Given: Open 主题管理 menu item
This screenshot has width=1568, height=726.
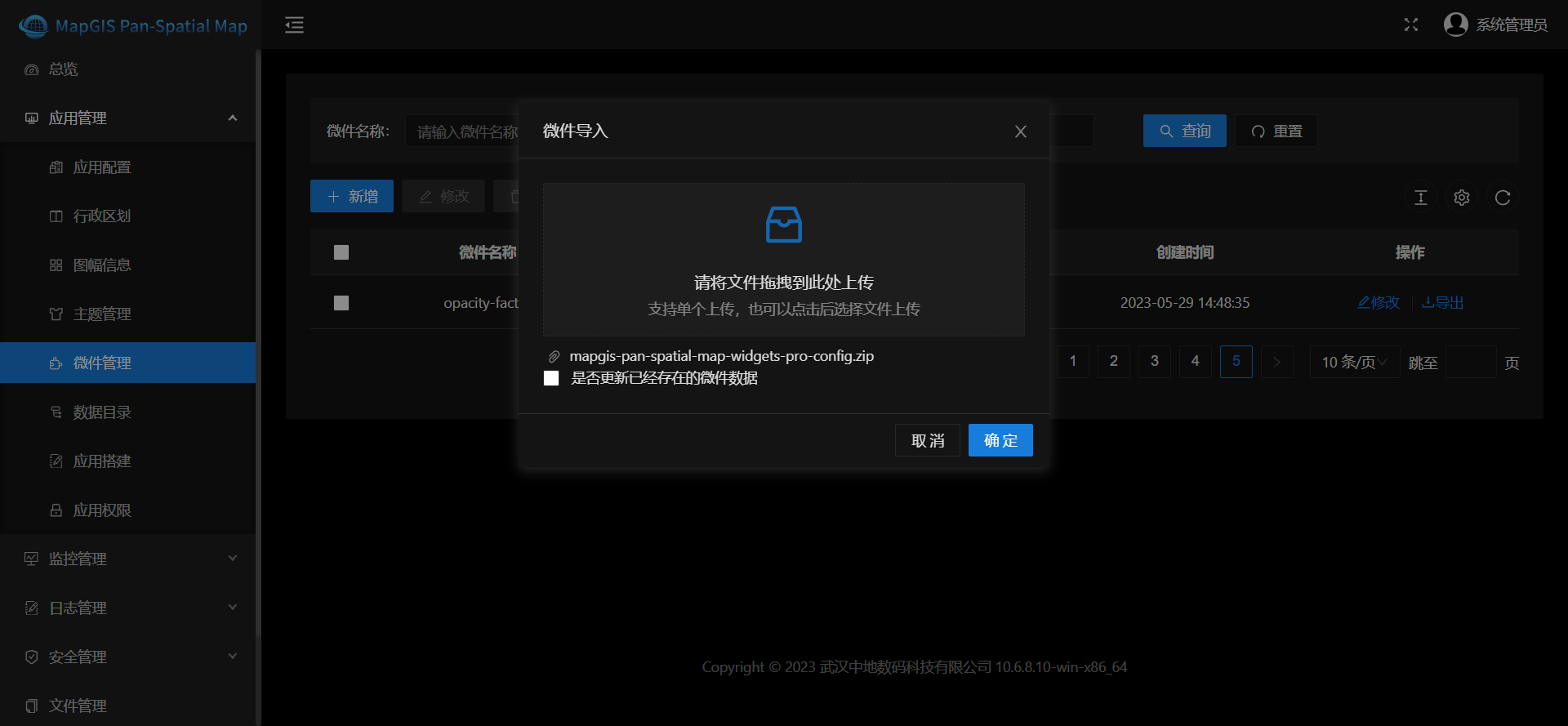Looking at the screenshot, I should click(127, 314).
